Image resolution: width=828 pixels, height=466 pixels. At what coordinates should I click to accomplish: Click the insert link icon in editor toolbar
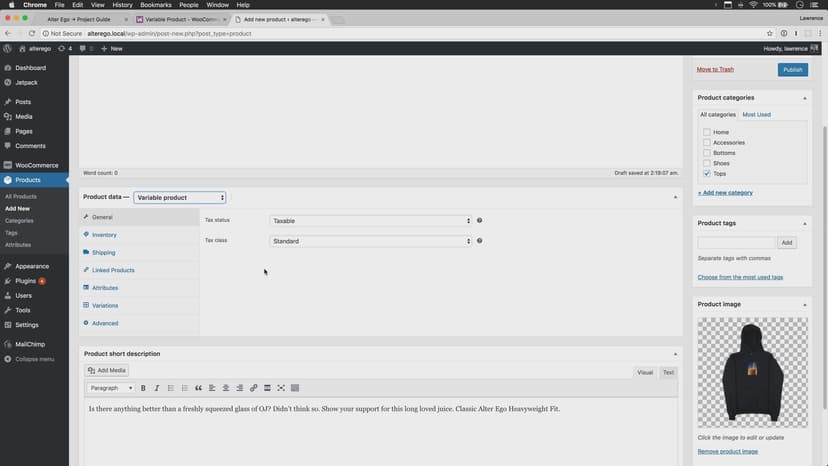254,388
